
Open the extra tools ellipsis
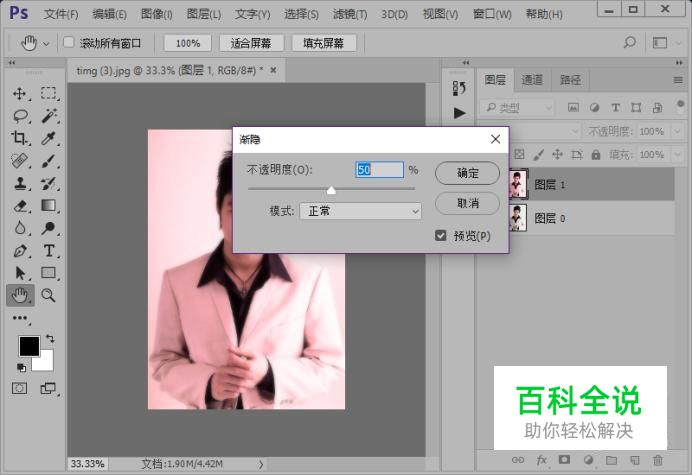(20, 318)
